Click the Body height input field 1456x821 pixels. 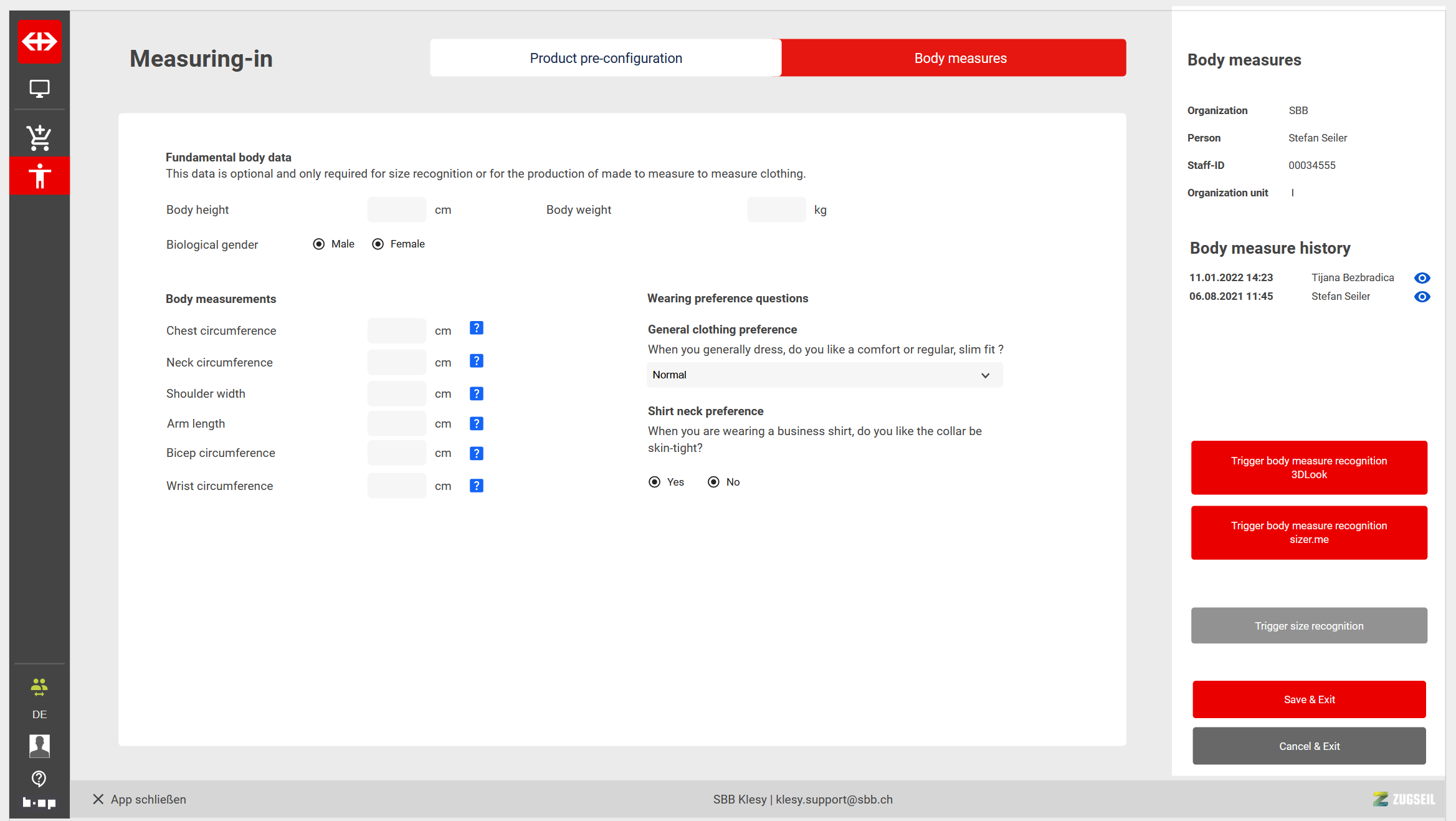pos(397,210)
